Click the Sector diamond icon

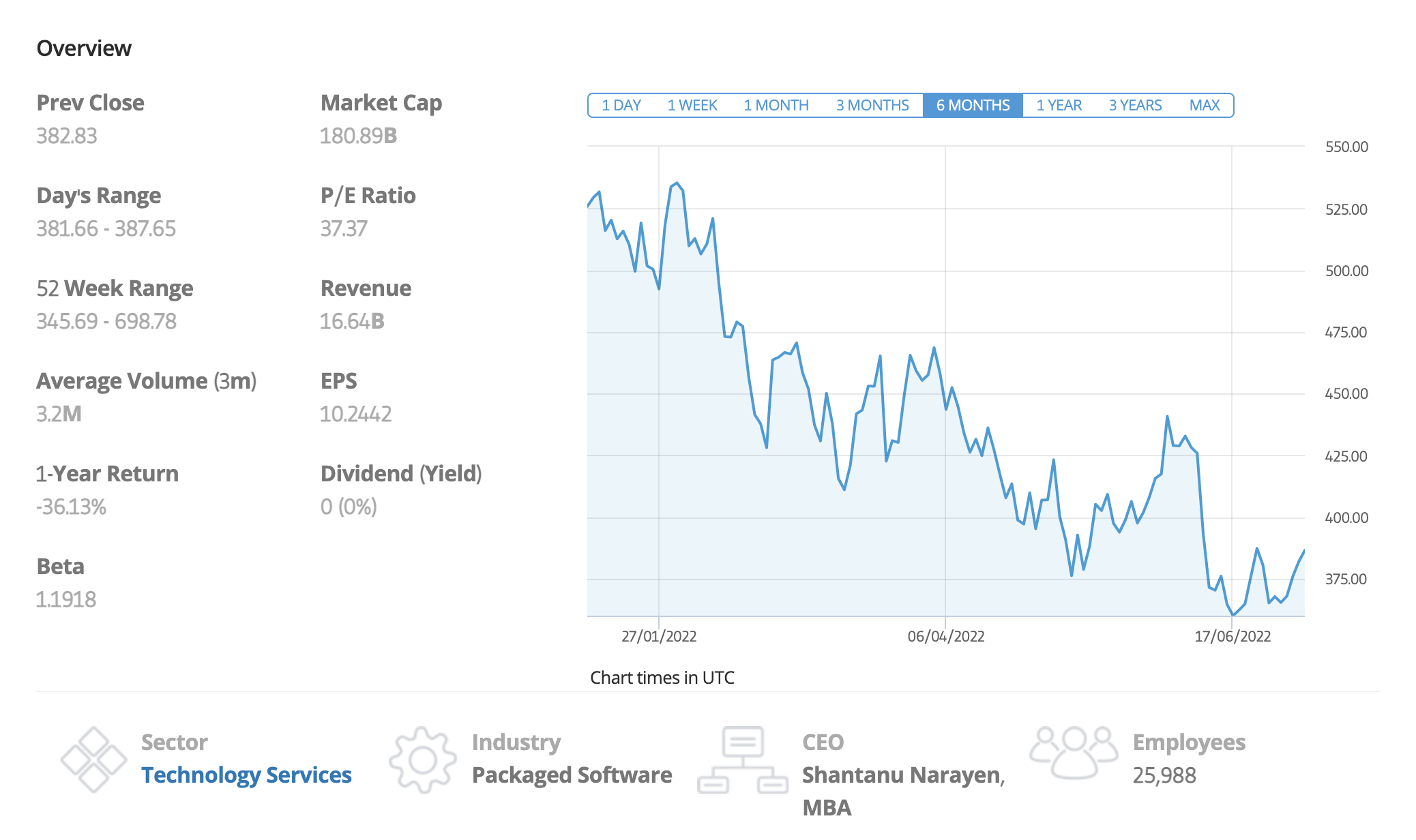pos(93,760)
